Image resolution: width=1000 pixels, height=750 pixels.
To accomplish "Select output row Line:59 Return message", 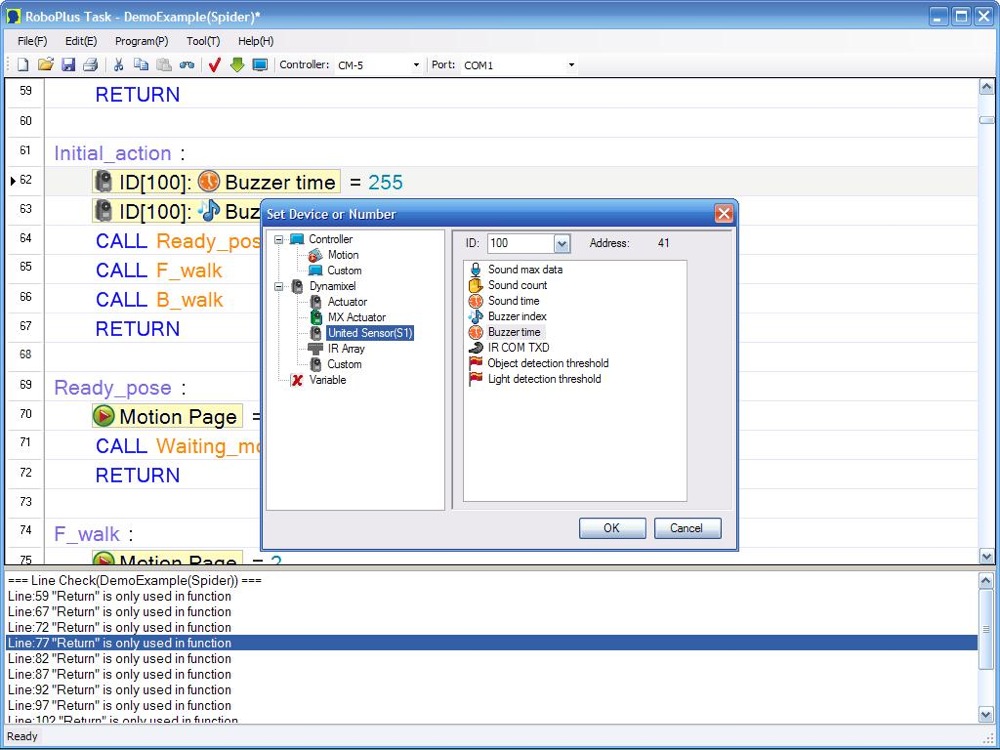I will pyautogui.click(x=491, y=596).
